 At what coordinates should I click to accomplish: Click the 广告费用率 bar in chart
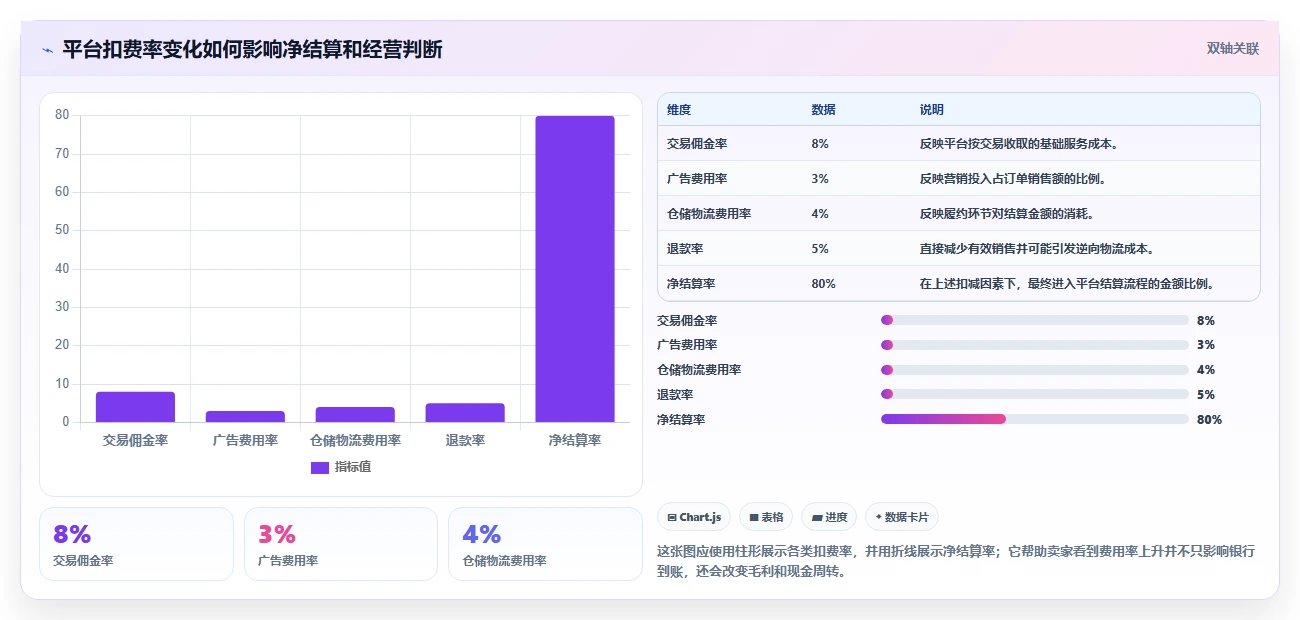pos(245,417)
